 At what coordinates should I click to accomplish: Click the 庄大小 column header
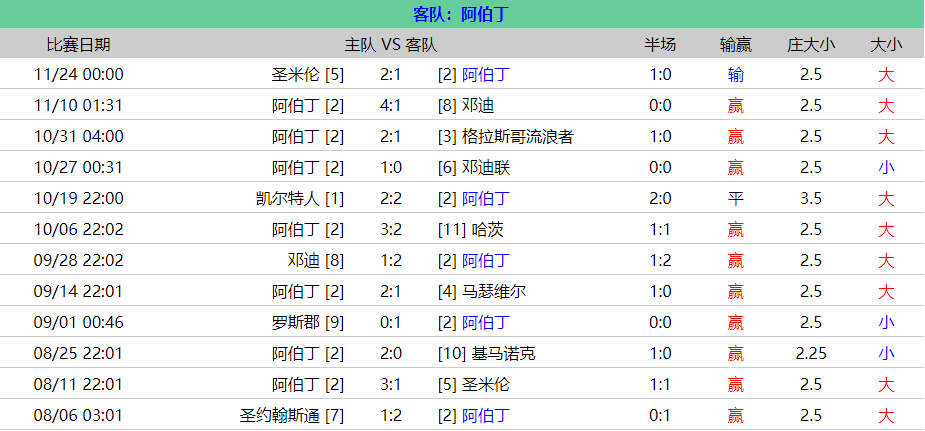click(811, 44)
